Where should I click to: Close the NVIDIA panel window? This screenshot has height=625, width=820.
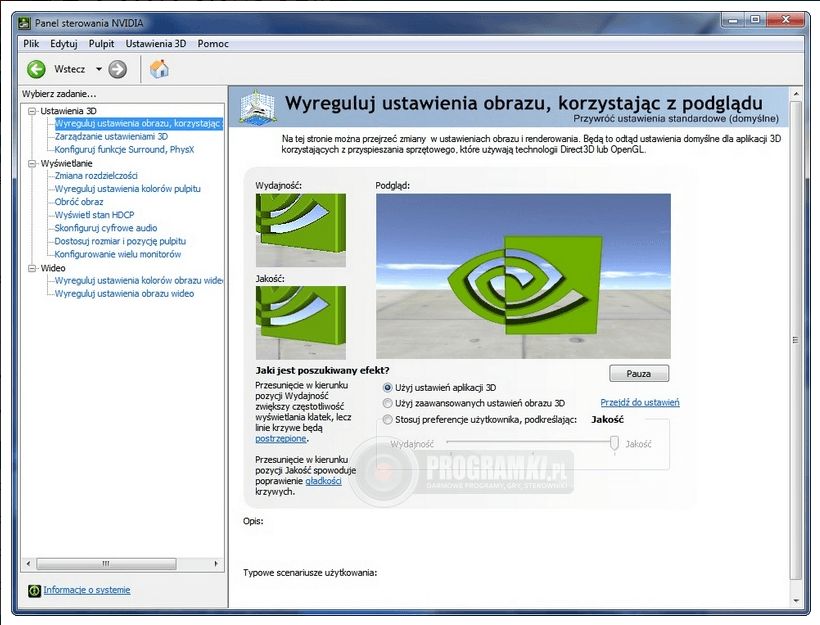[786, 20]
